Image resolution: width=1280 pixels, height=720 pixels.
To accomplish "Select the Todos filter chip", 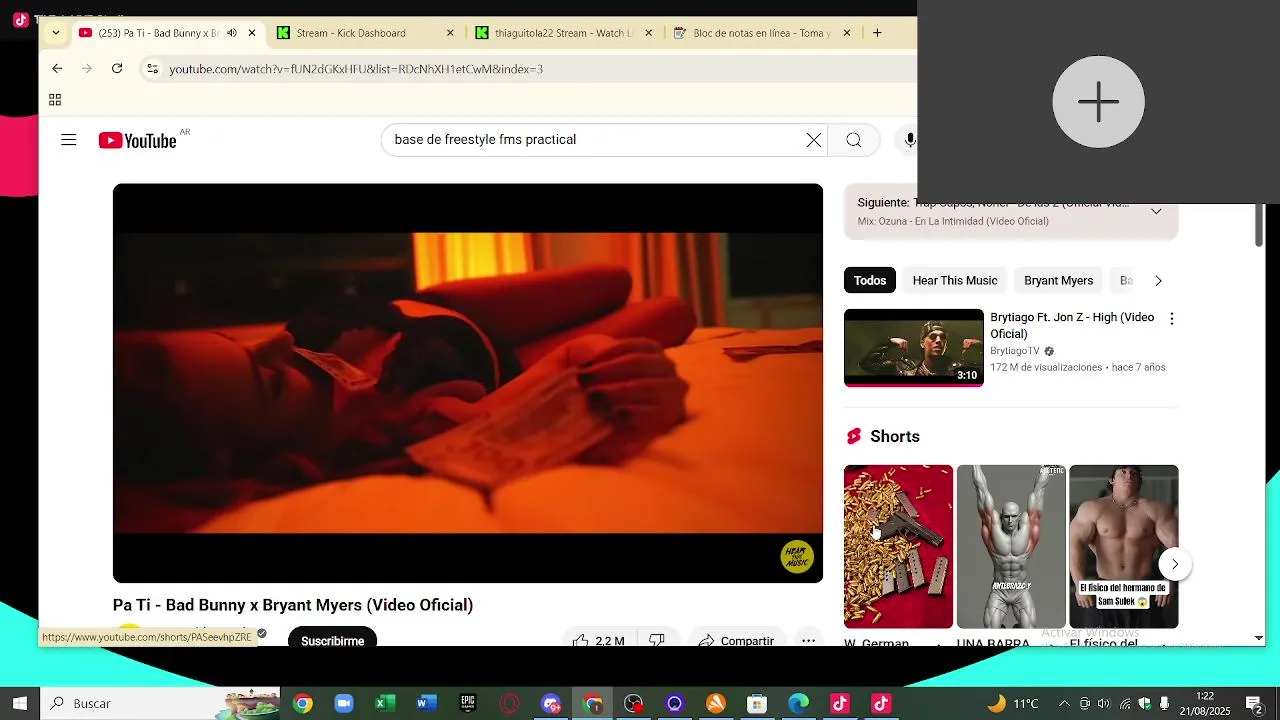I will coord(870,281).
